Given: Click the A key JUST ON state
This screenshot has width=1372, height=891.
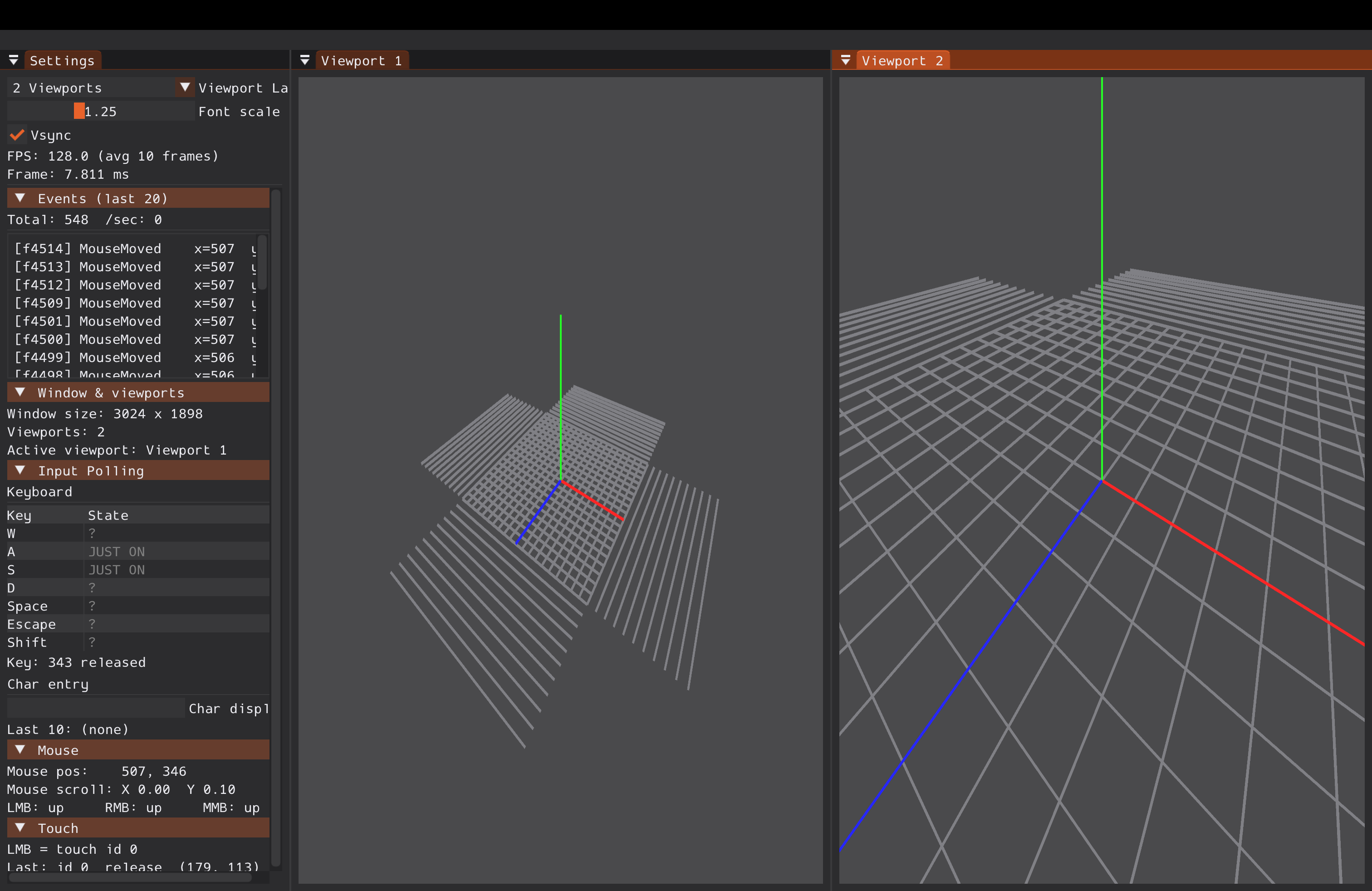Looking at the screenshot, I should point(117,552).
